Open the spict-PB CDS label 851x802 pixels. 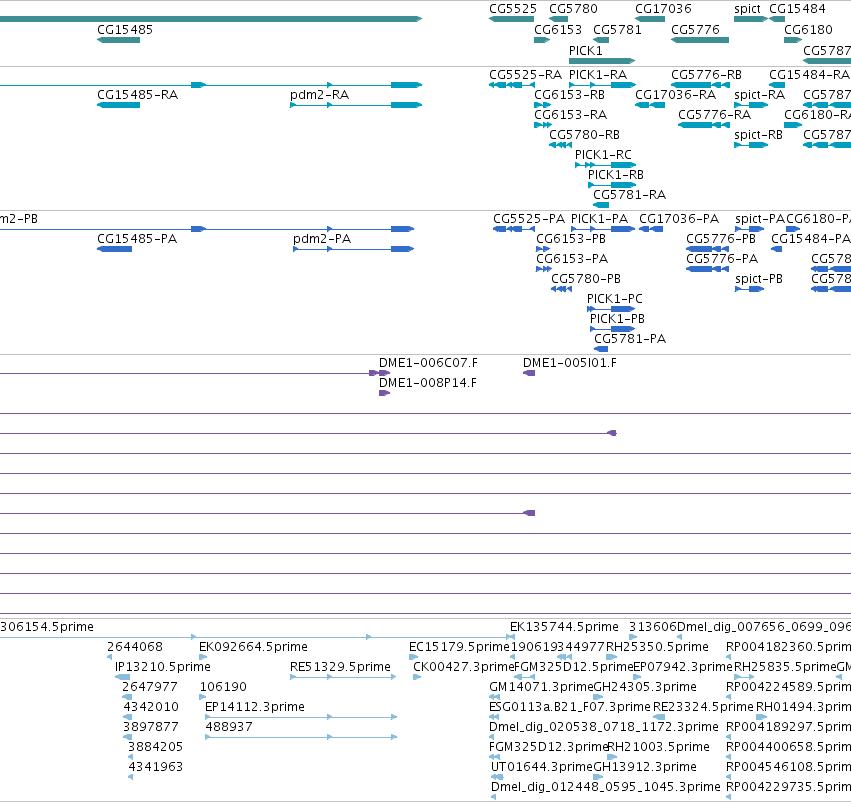(x=759, y=279)
